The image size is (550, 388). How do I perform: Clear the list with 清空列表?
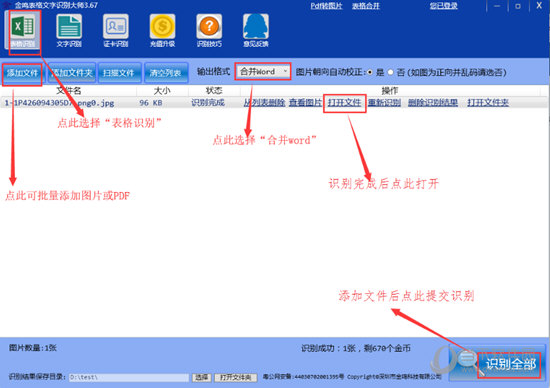click(165, 73)
